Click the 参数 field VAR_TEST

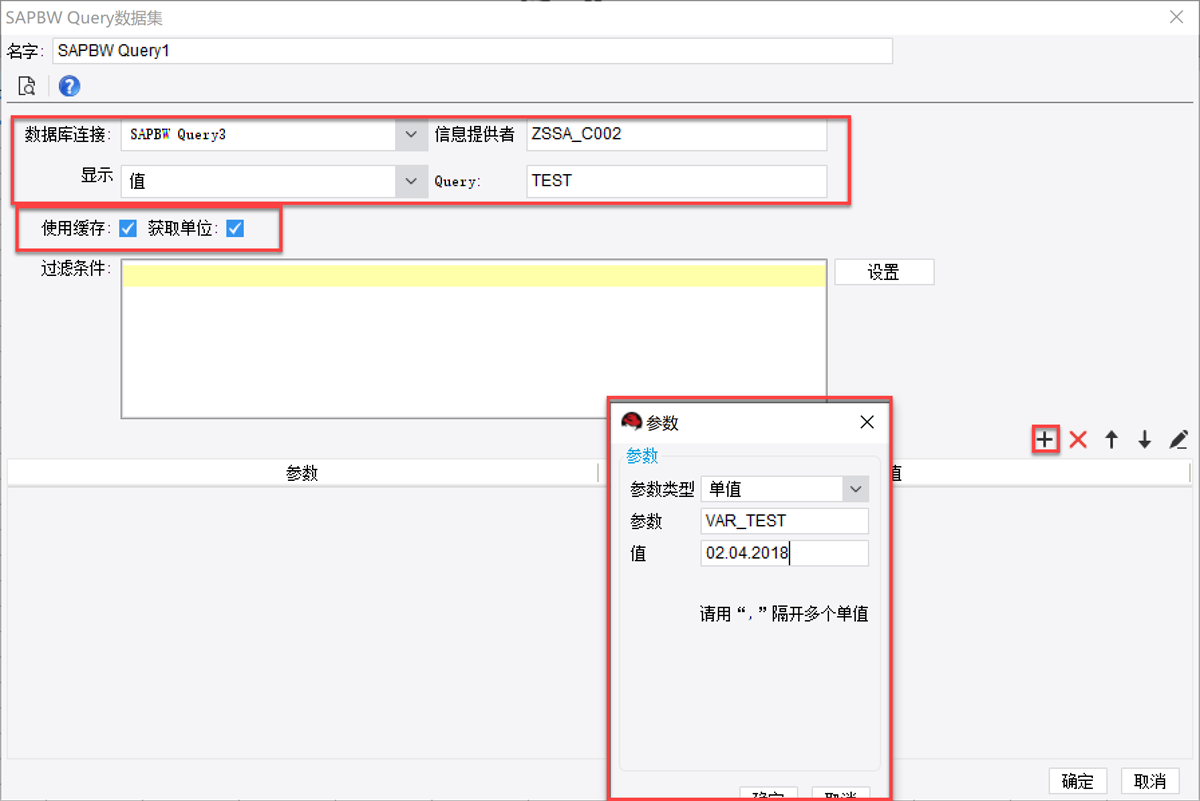[785, 521]
